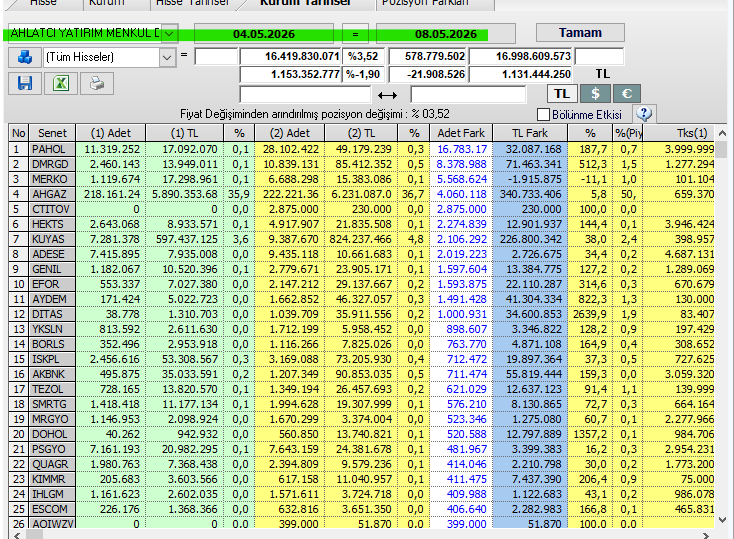Click horizontal scrollbar right arrow
This screenshot has width=734, height=539.
[706, 535]
